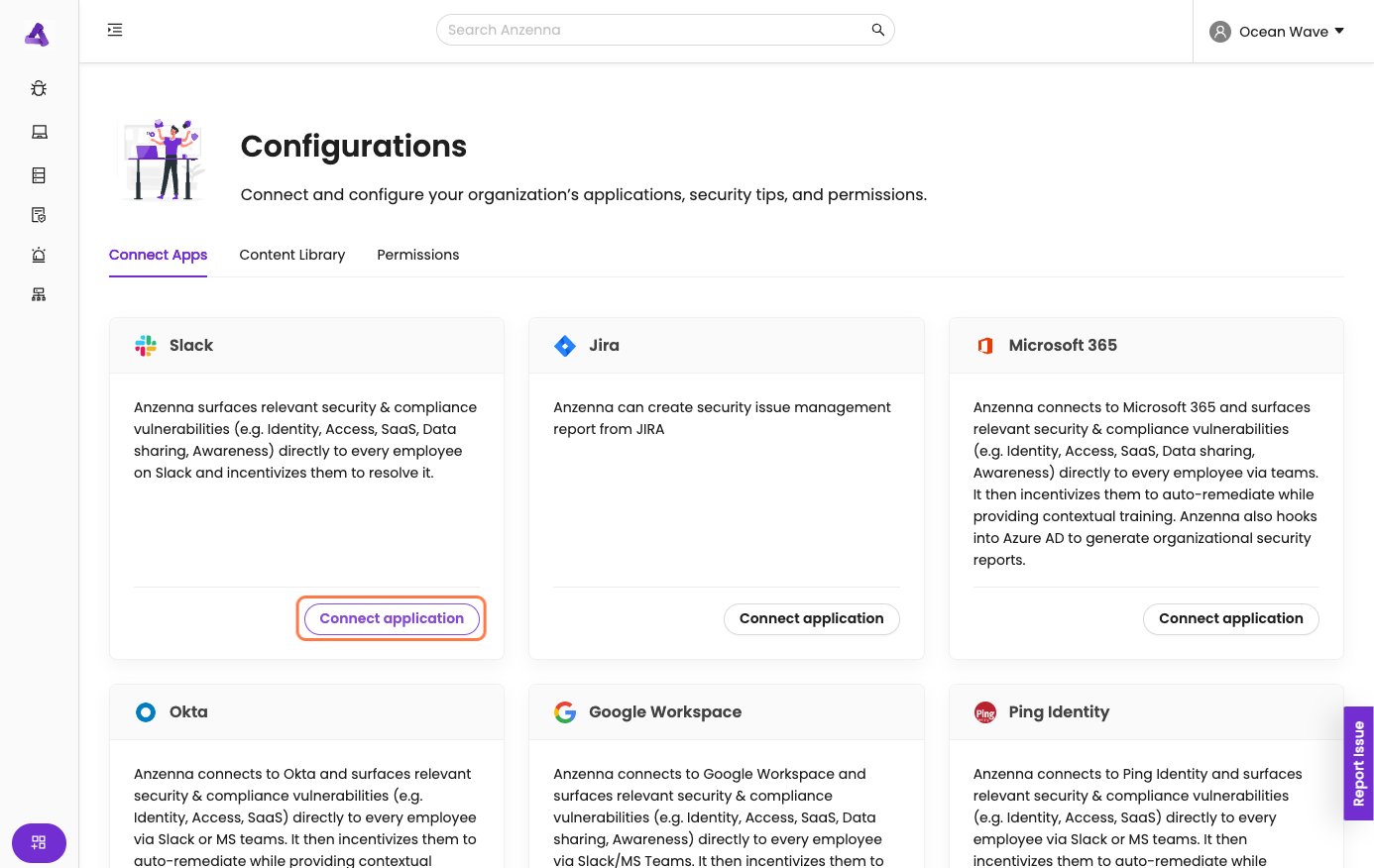This screenshot has height=868, width=1374.
Task: Click the Google Workspace card heading
Action: click(x=664, y=711)
